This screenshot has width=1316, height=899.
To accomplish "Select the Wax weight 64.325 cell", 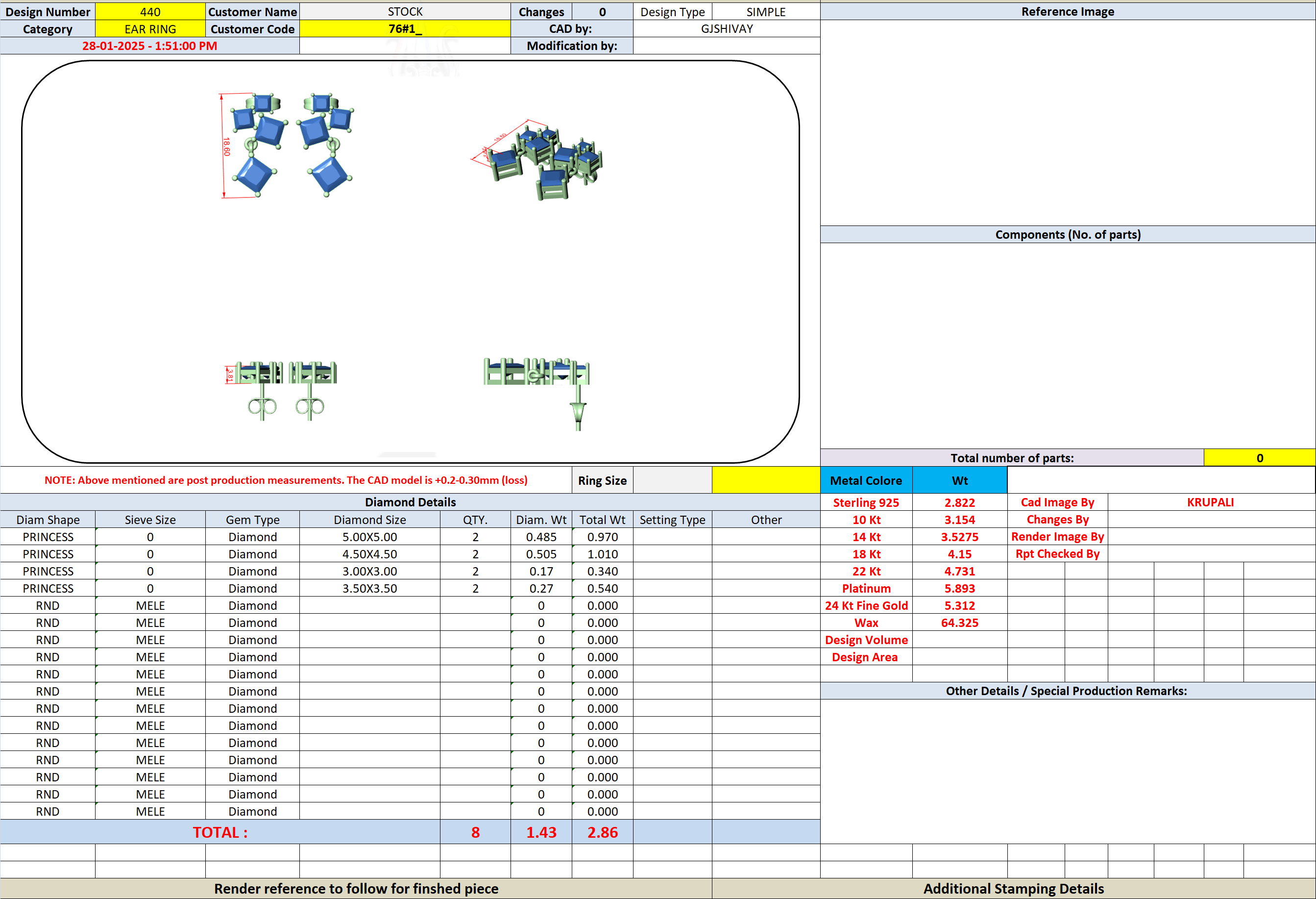I will pos(959,623).
